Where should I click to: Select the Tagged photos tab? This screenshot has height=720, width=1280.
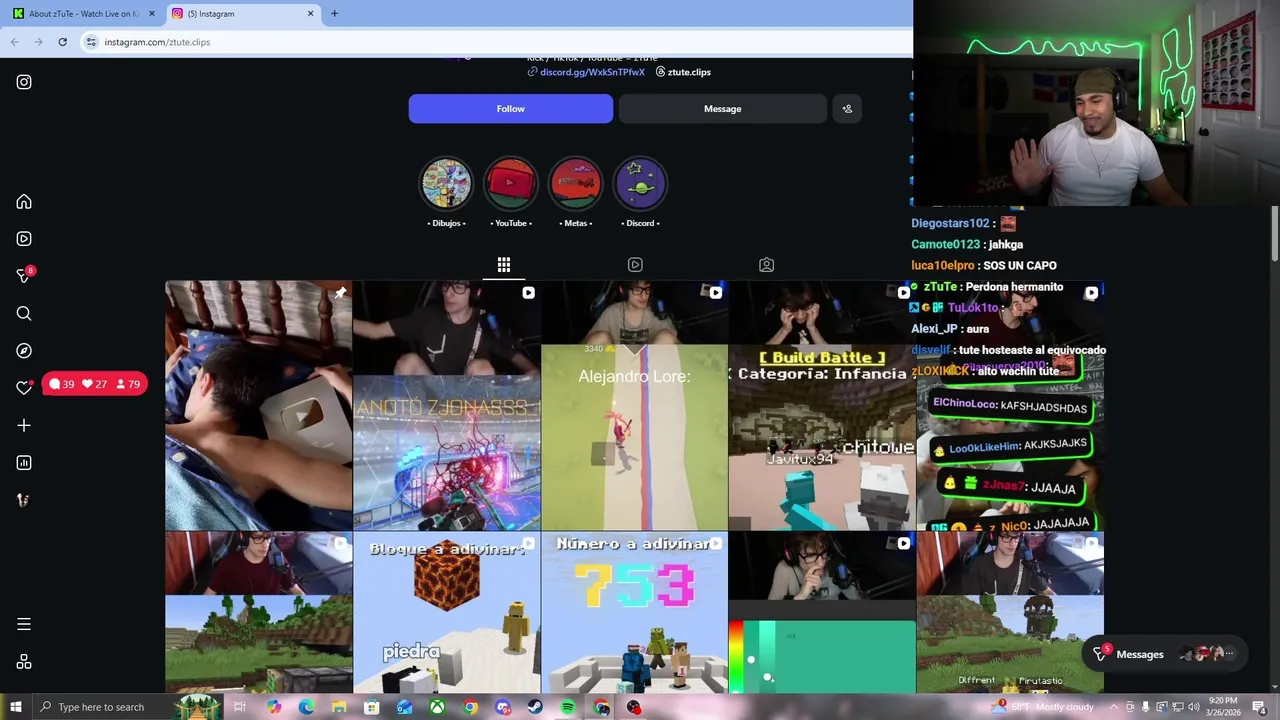766,265
